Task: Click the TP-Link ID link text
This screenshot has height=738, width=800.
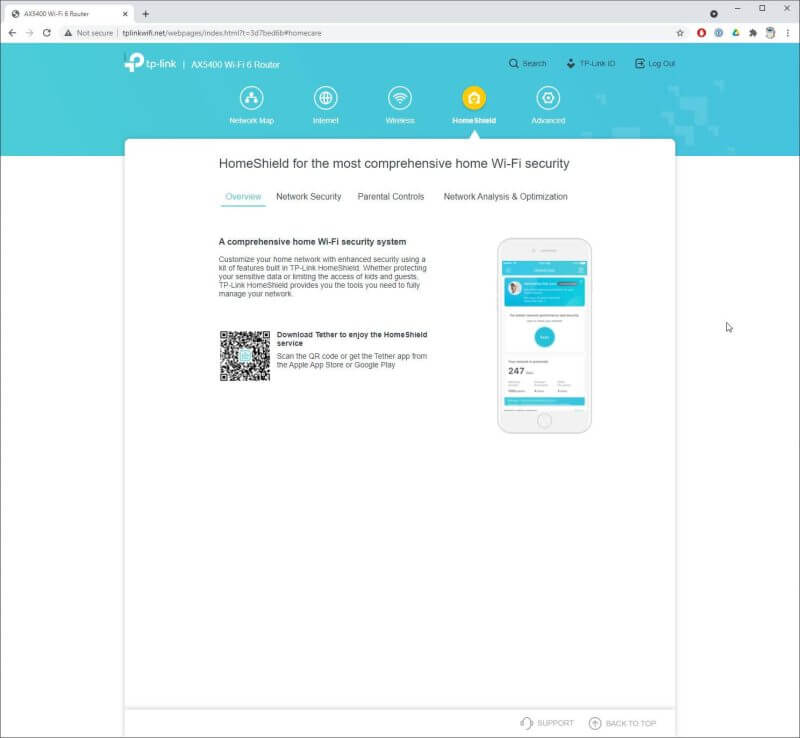Action: coord(597,63)
